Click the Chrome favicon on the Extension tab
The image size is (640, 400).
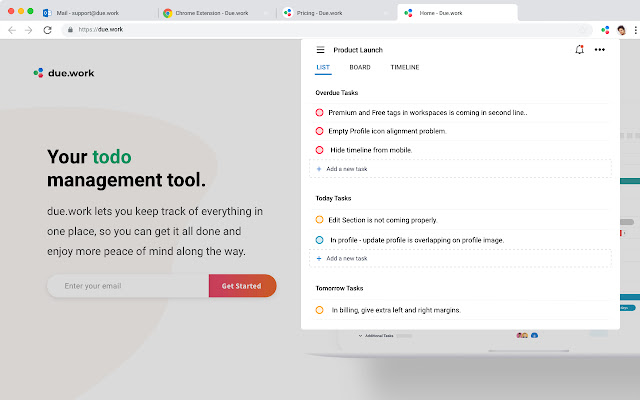(167, 13)
